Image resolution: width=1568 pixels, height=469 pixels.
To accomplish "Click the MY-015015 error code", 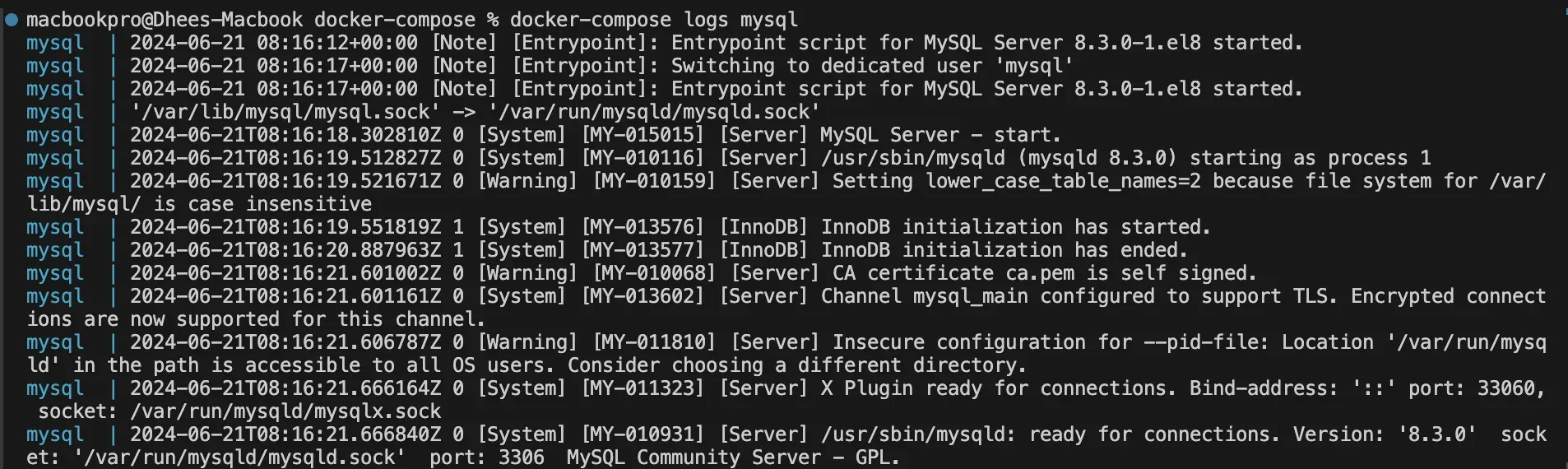I will pos(643,134).
